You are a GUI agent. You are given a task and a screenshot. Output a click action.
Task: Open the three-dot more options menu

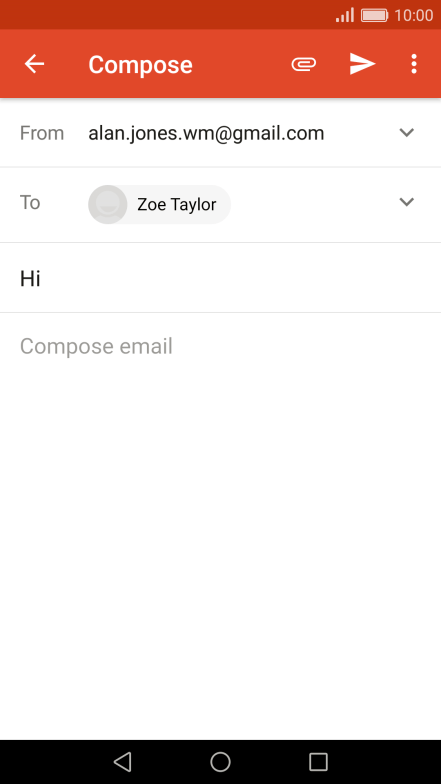(x=414, y=64)
